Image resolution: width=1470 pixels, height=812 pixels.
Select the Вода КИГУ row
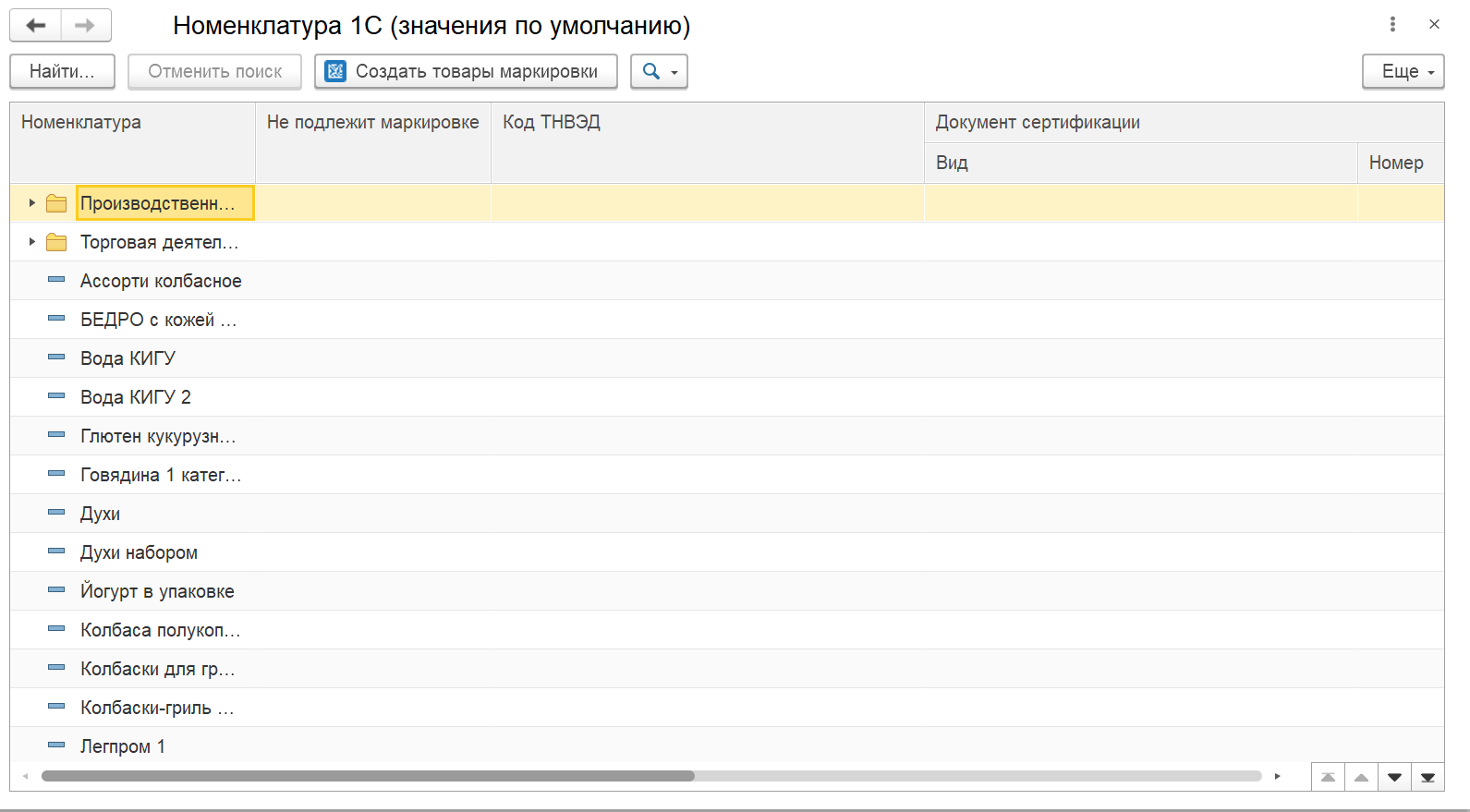point(727,358)
